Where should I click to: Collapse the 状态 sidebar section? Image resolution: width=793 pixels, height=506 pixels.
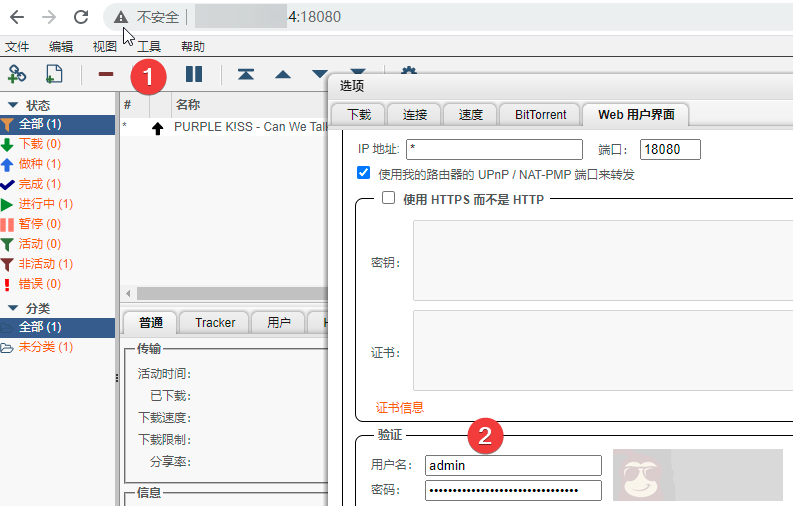[13, 105]
